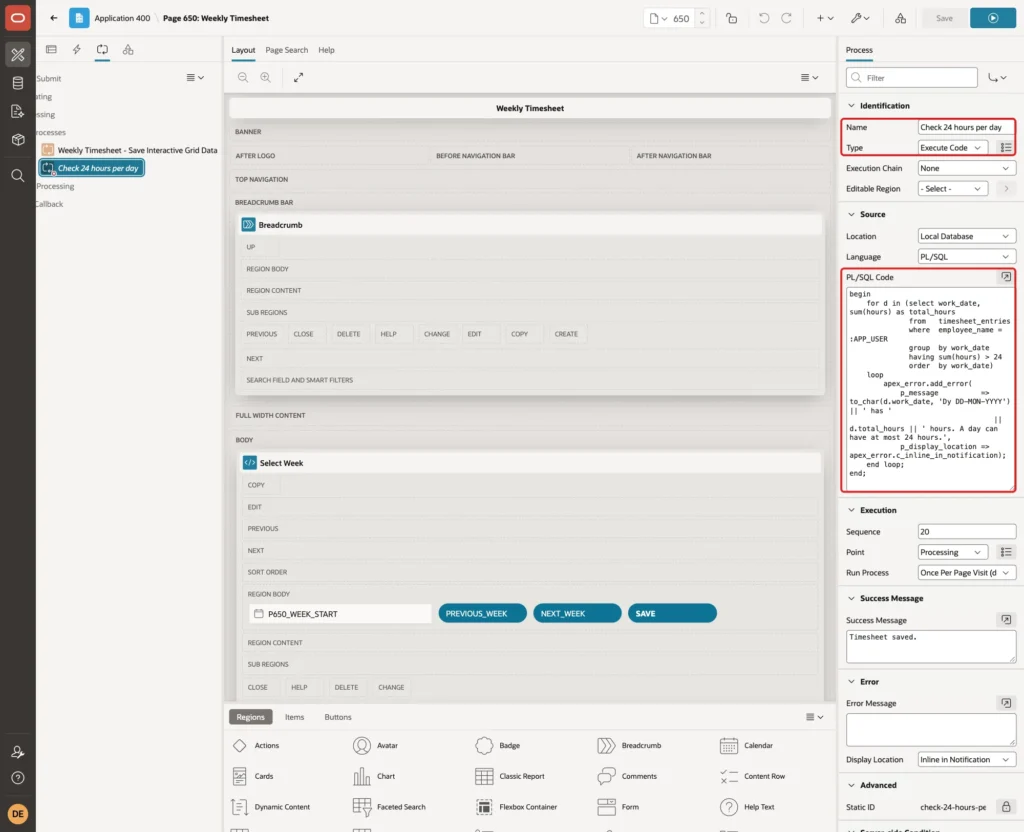The width and height of the screenshot is (1024, 832).
Task: Select Weekly Timesheet Save Interactive Grid Data
Action: pos(129,150)
